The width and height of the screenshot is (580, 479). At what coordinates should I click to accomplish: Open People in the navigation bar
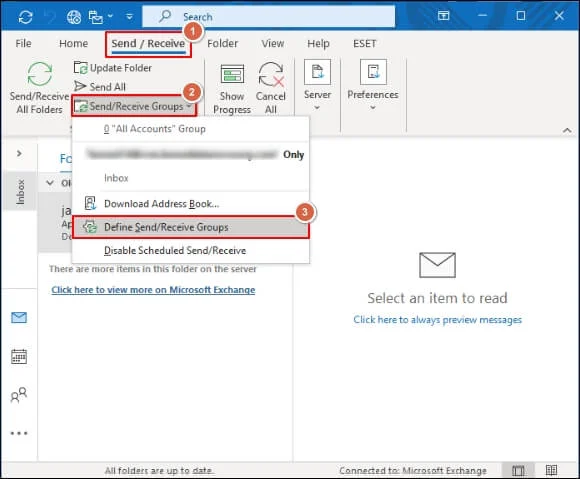pos(19,395)
